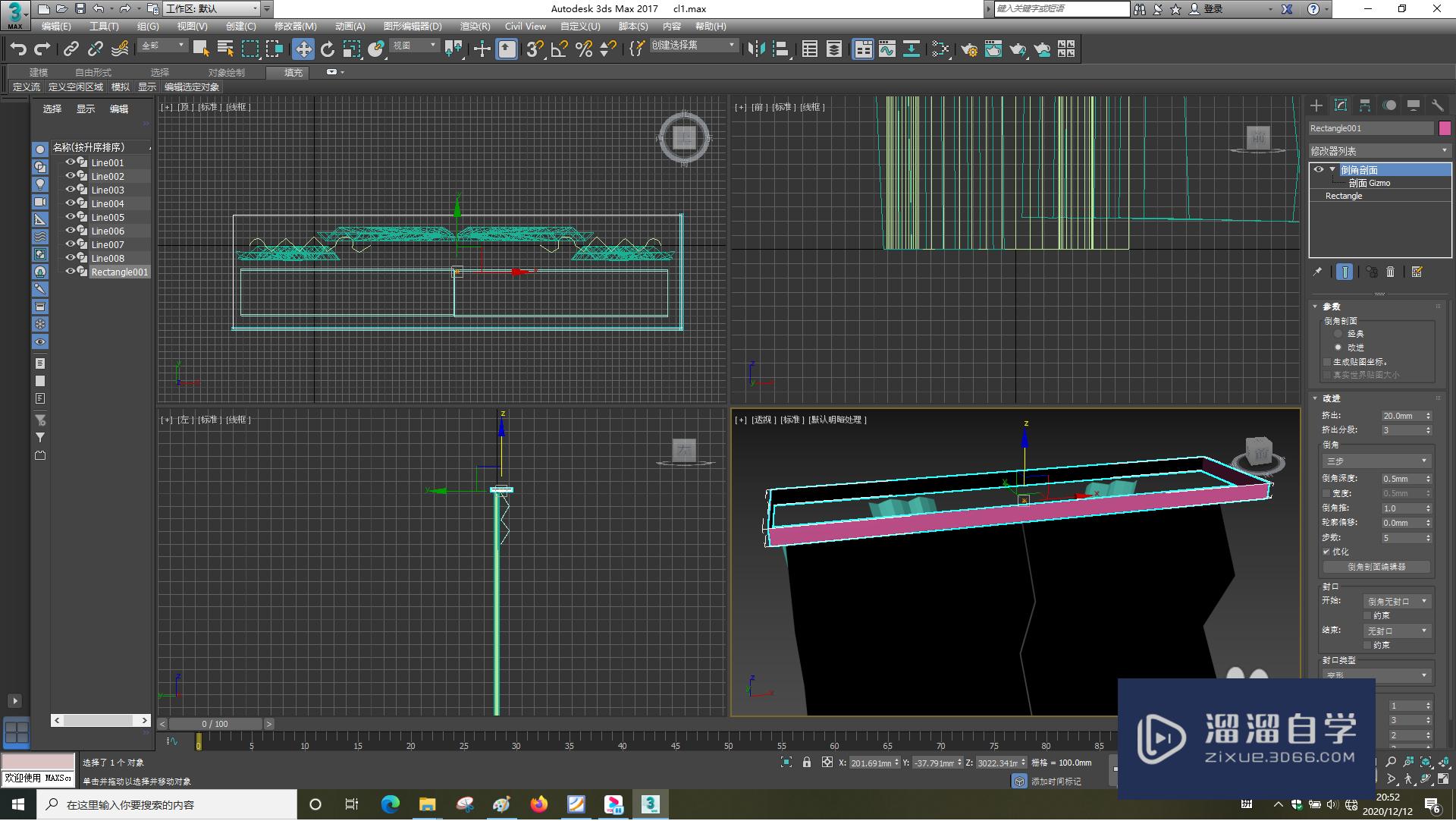1456x821 pixels.
Task: Click the Unlink Selection tool
Action: pos(96,49)
